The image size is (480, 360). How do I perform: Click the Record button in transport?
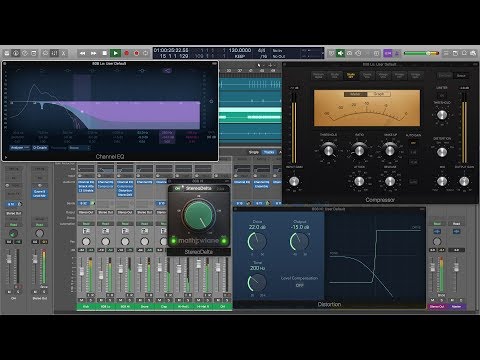coord(126,53)
